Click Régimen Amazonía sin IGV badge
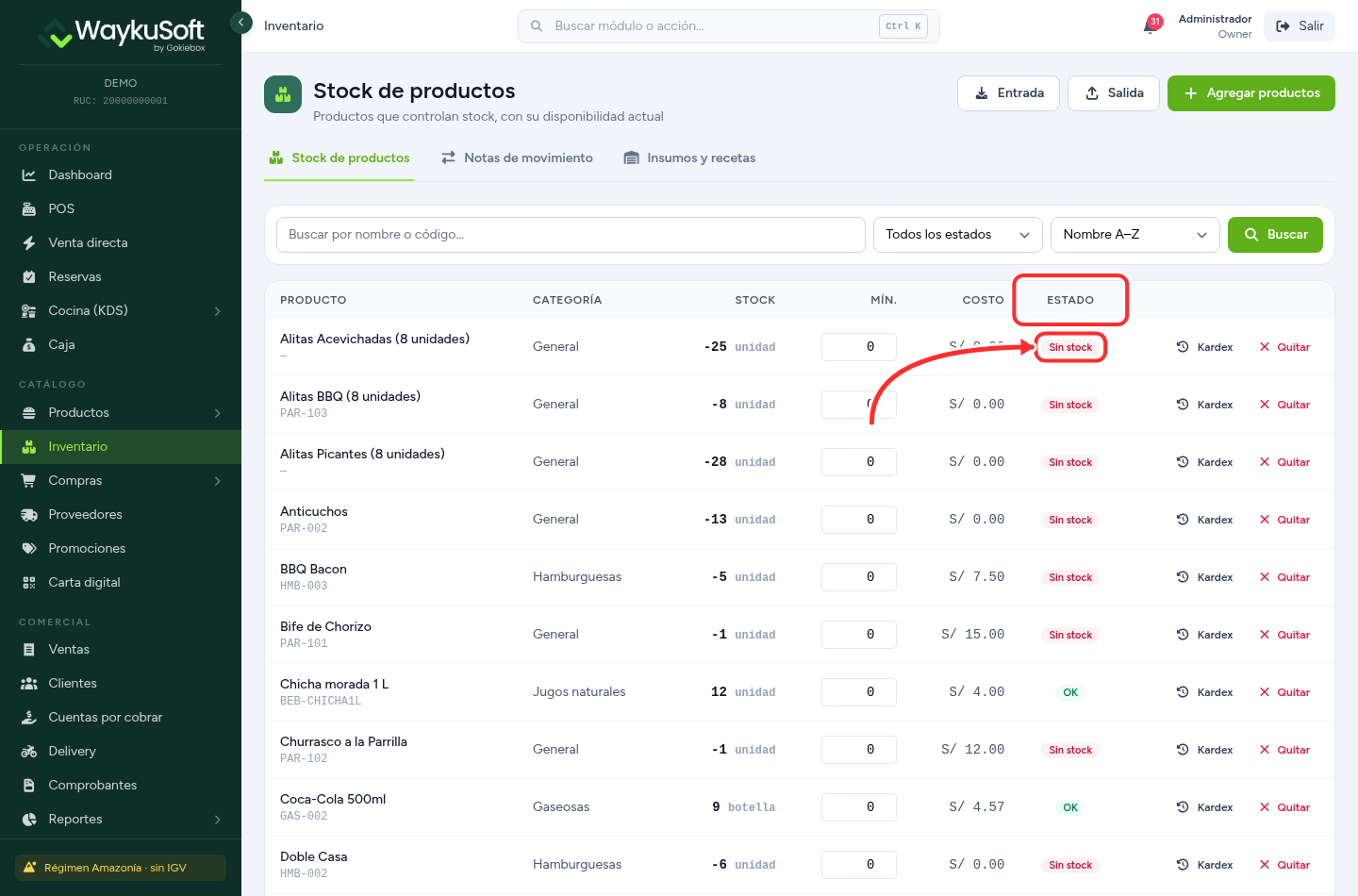This screenshot has width=1358, height=896. [x=121, y=868]
